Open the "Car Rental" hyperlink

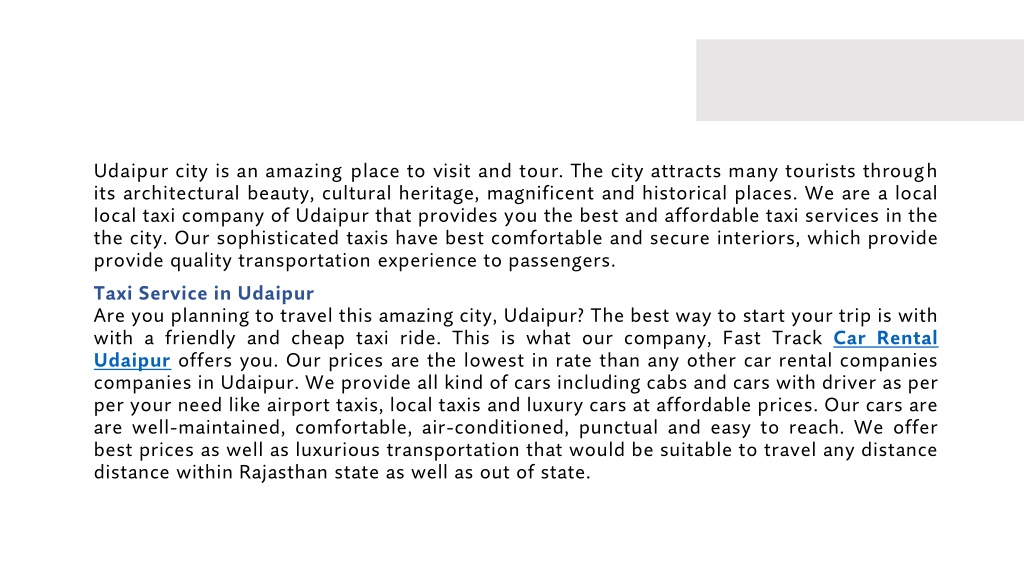(x=886, y=338)
